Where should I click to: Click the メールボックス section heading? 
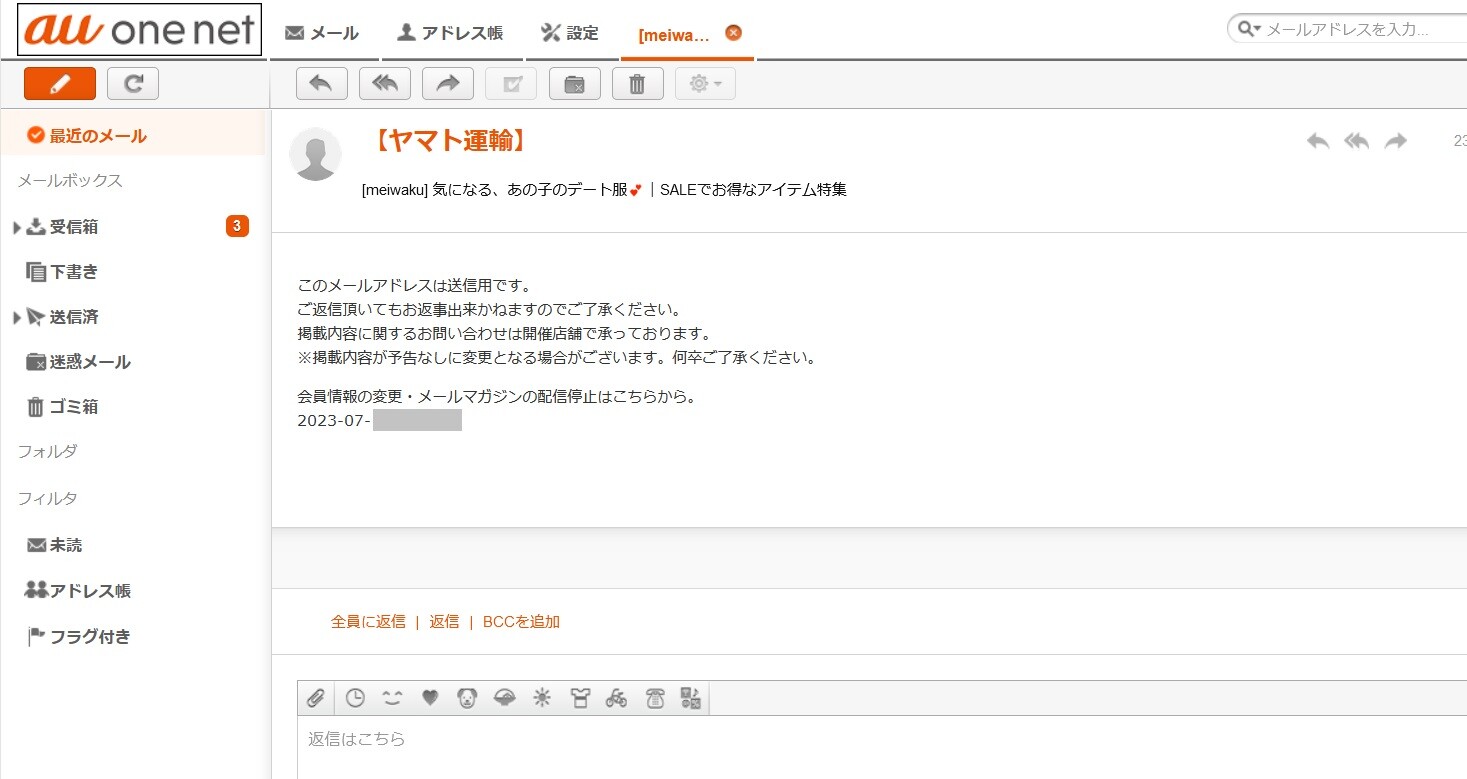(70, 181)
